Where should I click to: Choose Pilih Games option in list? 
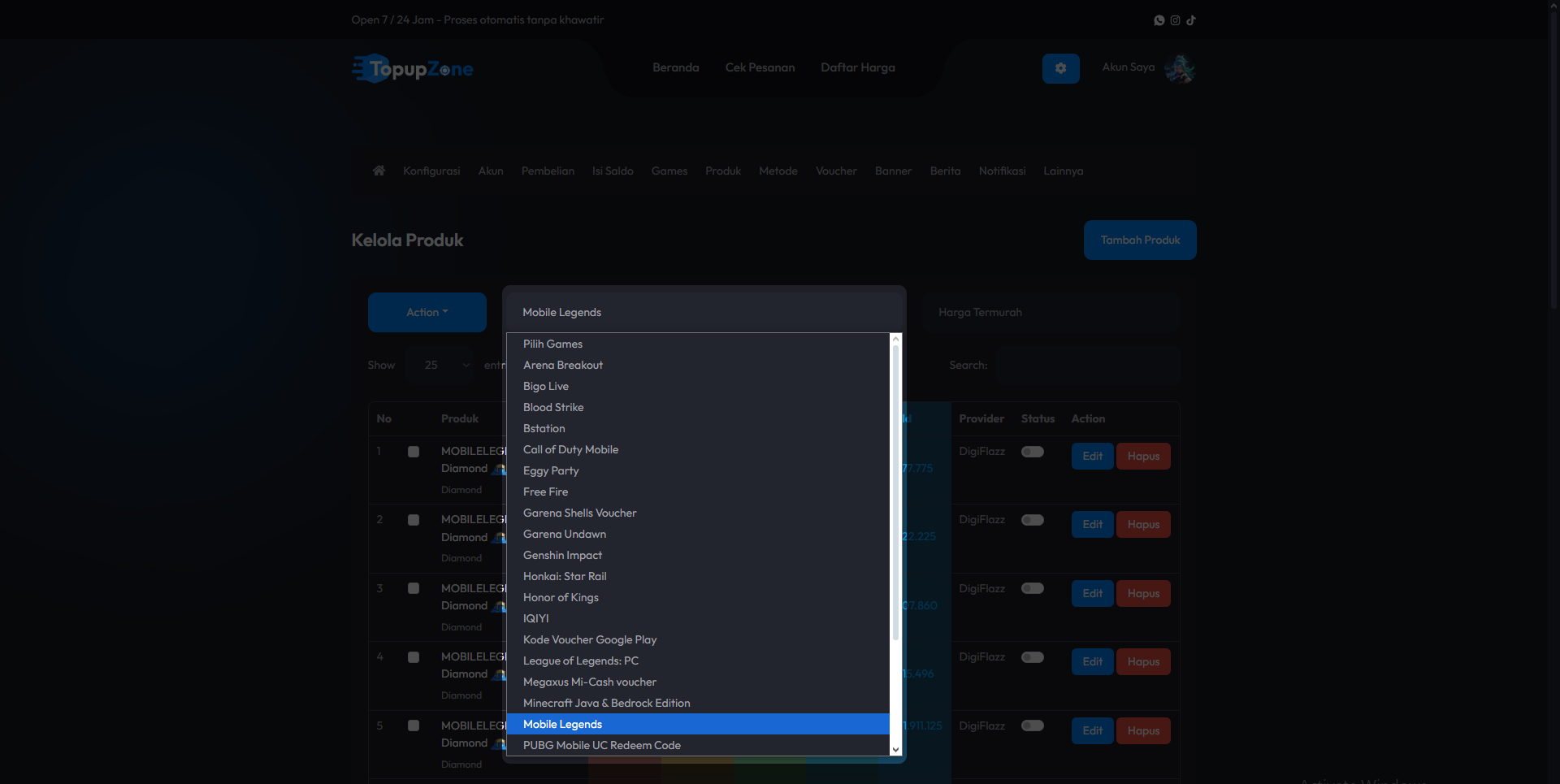698,344
